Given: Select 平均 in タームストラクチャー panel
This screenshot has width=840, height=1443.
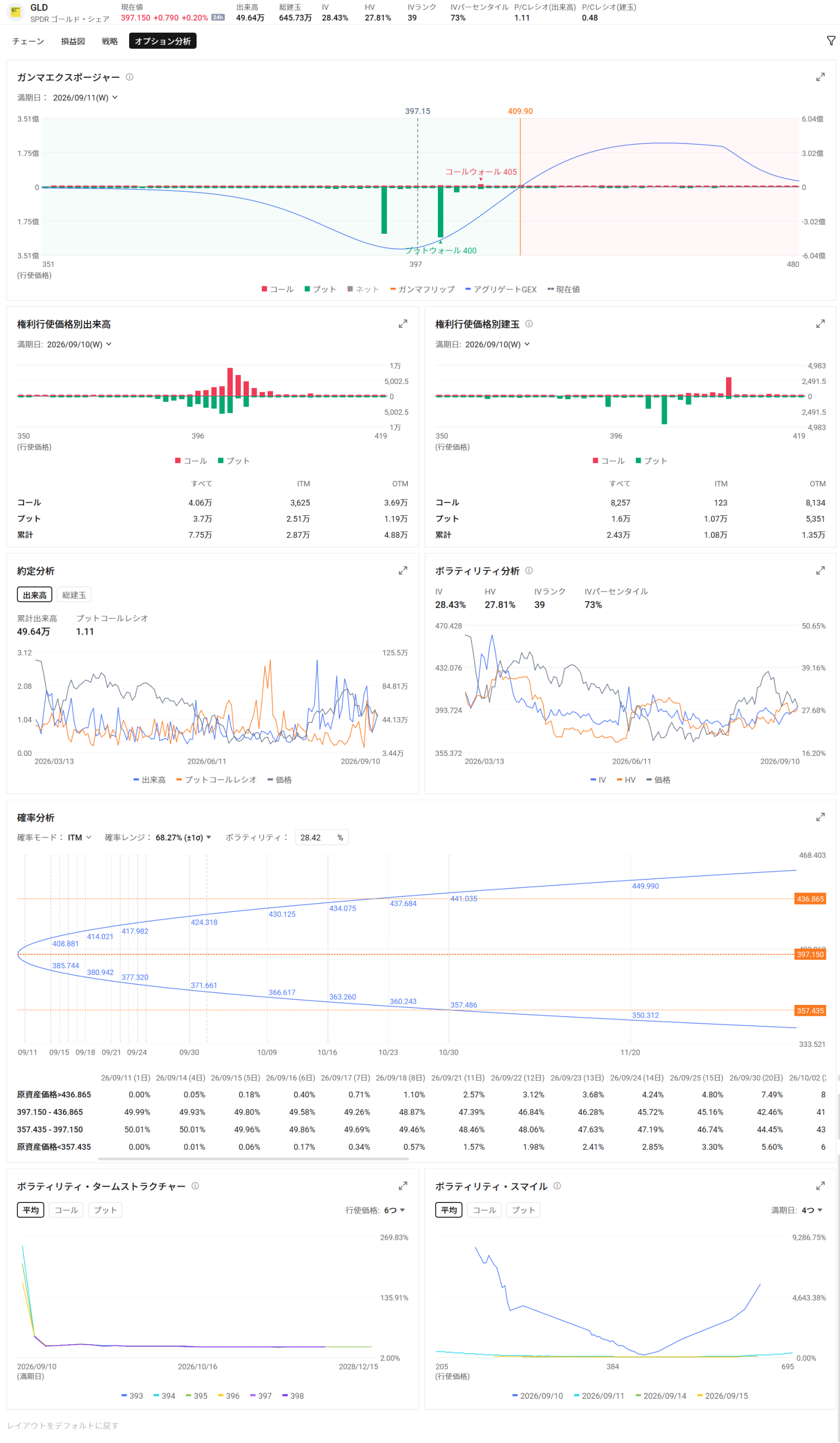Looking at the screenshot, I should [x=30, y=1210].
